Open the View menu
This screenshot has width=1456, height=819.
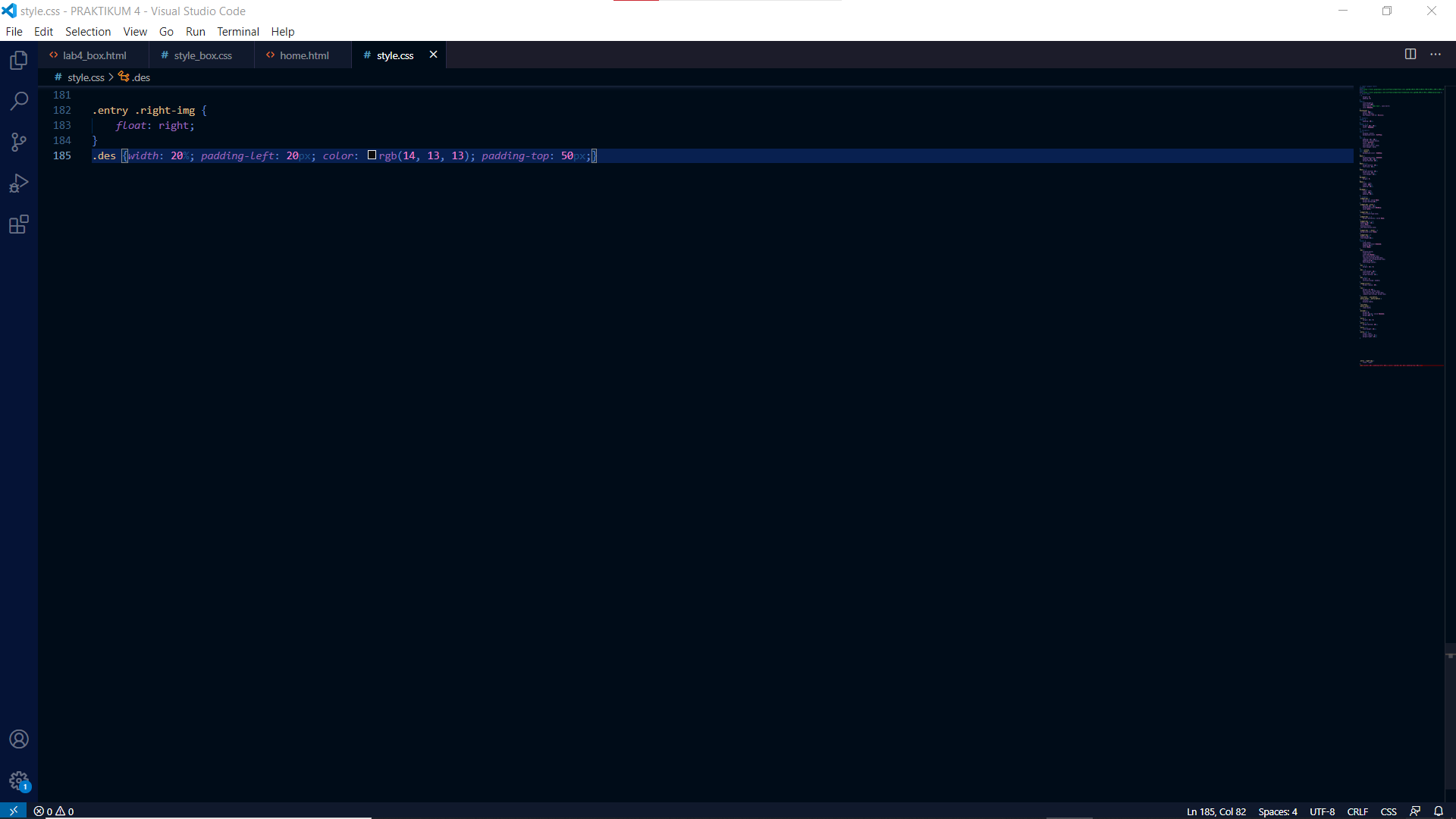click(135, 31)
